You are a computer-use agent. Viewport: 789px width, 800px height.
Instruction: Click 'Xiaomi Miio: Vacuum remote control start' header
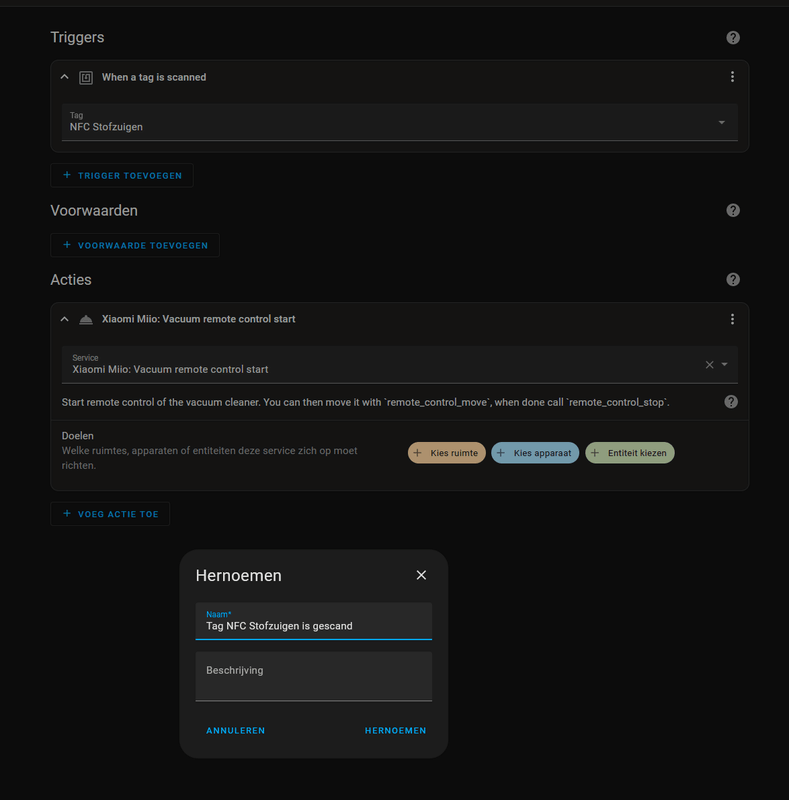[x=198, y=319]
